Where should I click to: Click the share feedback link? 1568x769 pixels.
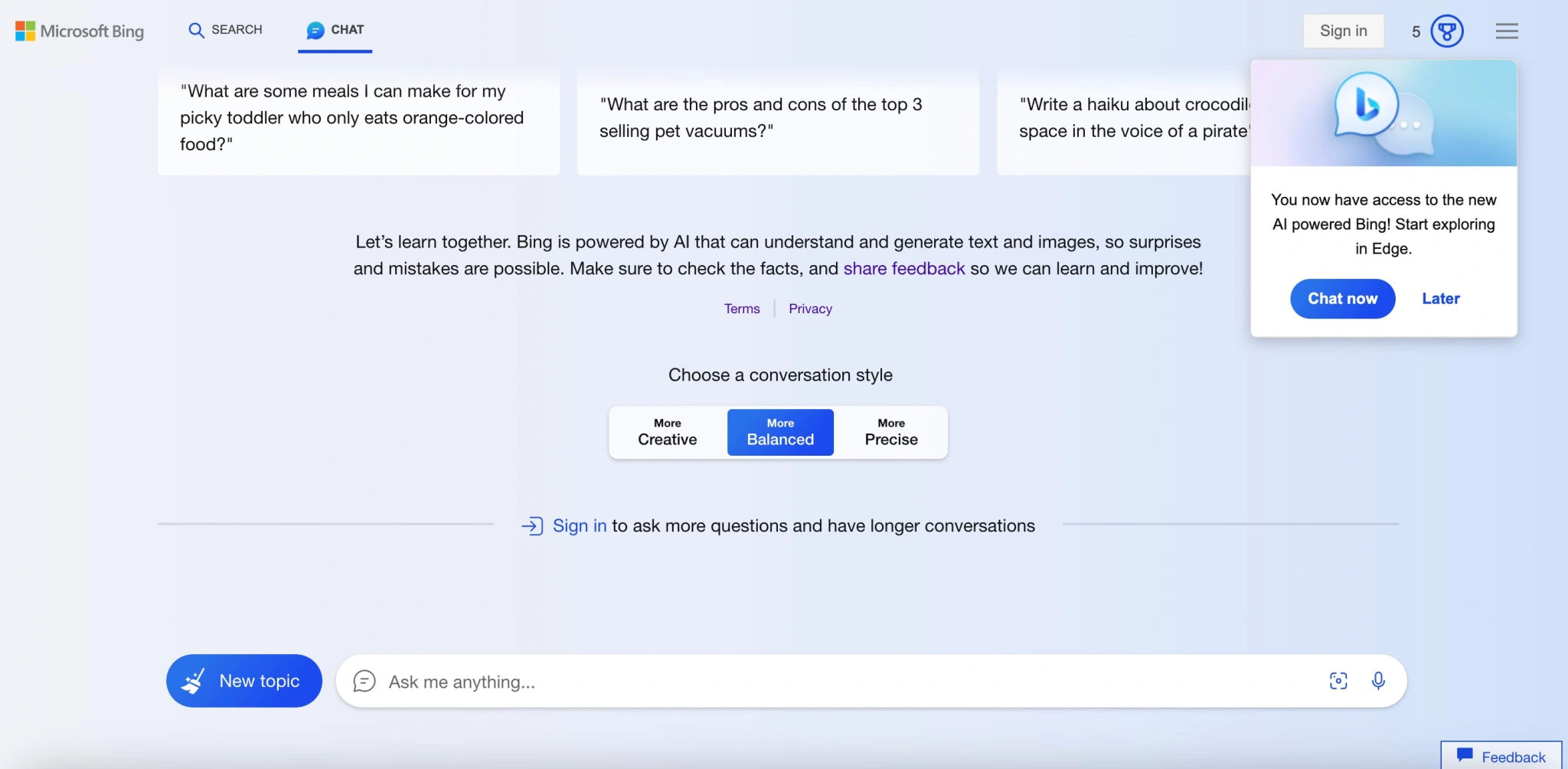click(x=903, y=268)
